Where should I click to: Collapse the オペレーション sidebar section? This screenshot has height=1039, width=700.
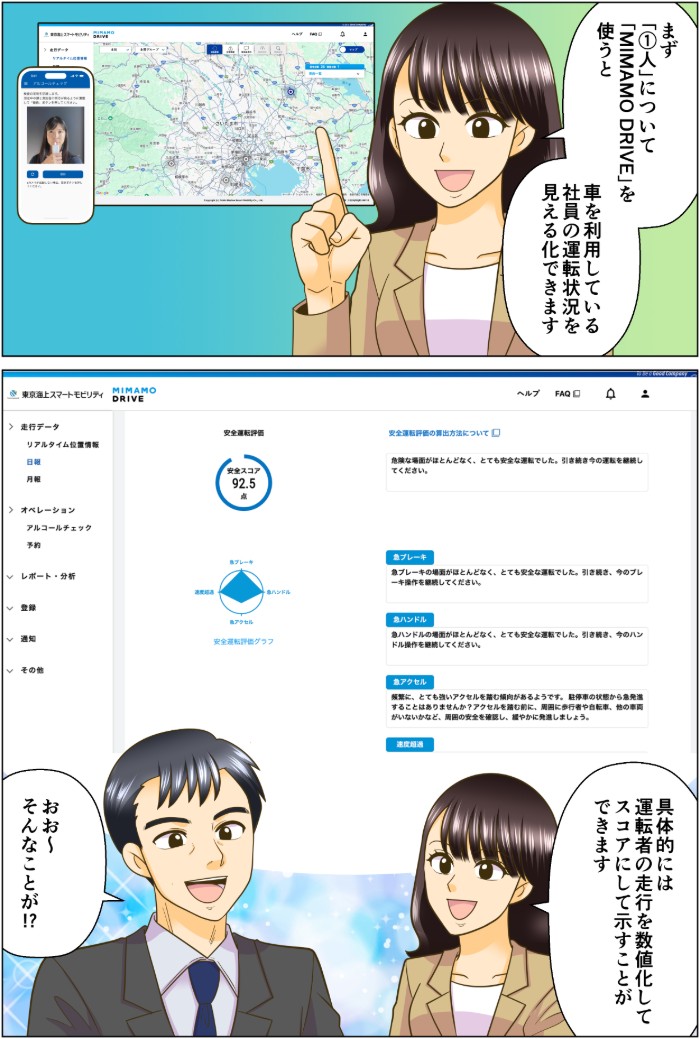[x=11, y=510]
